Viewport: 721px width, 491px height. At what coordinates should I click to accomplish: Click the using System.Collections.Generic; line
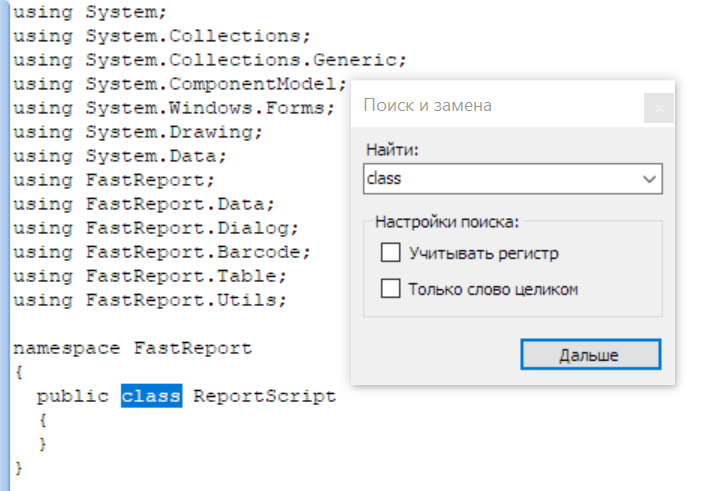(x=210, y=60)
